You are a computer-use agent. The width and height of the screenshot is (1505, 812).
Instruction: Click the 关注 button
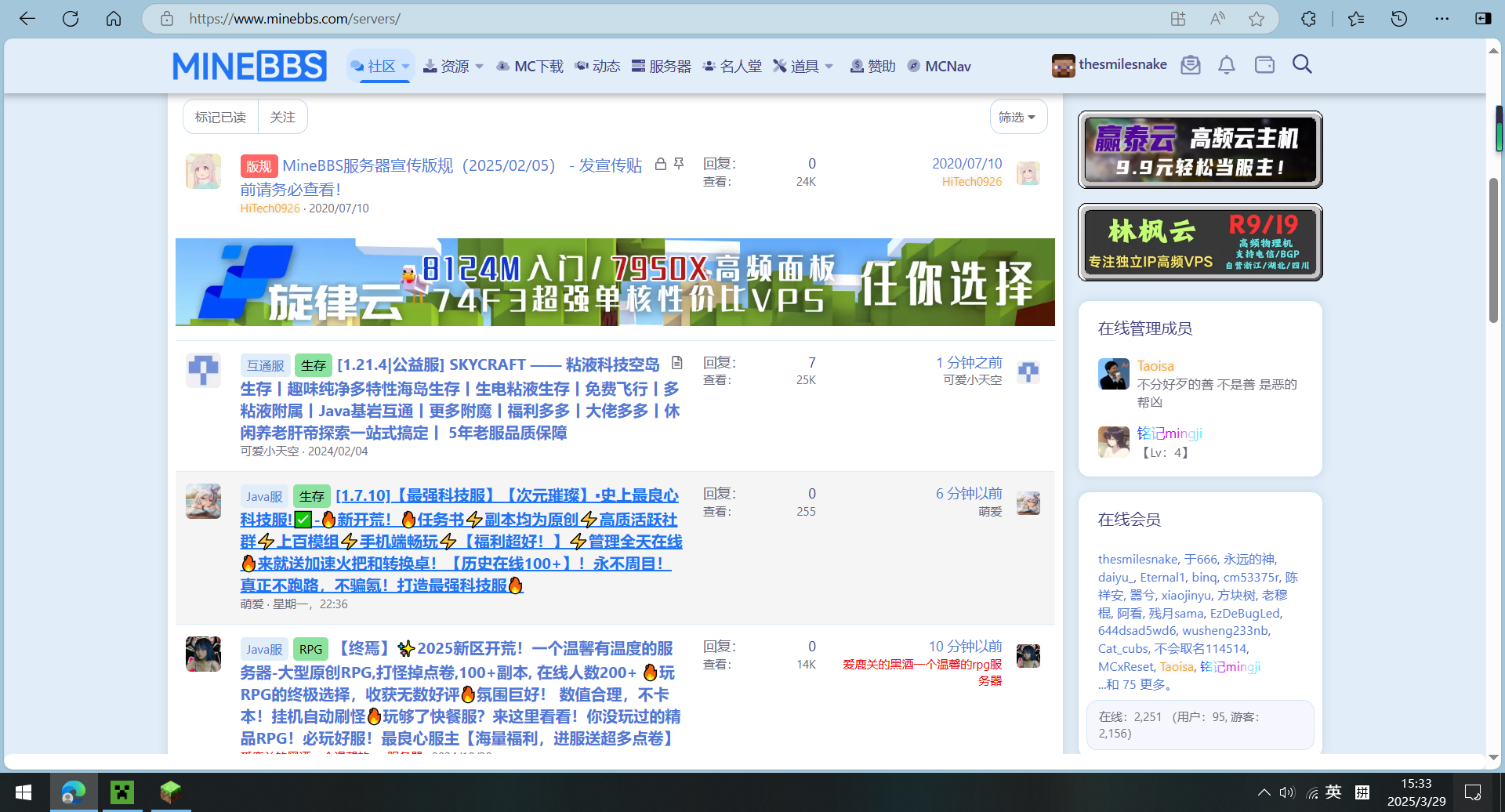[283, 117]
